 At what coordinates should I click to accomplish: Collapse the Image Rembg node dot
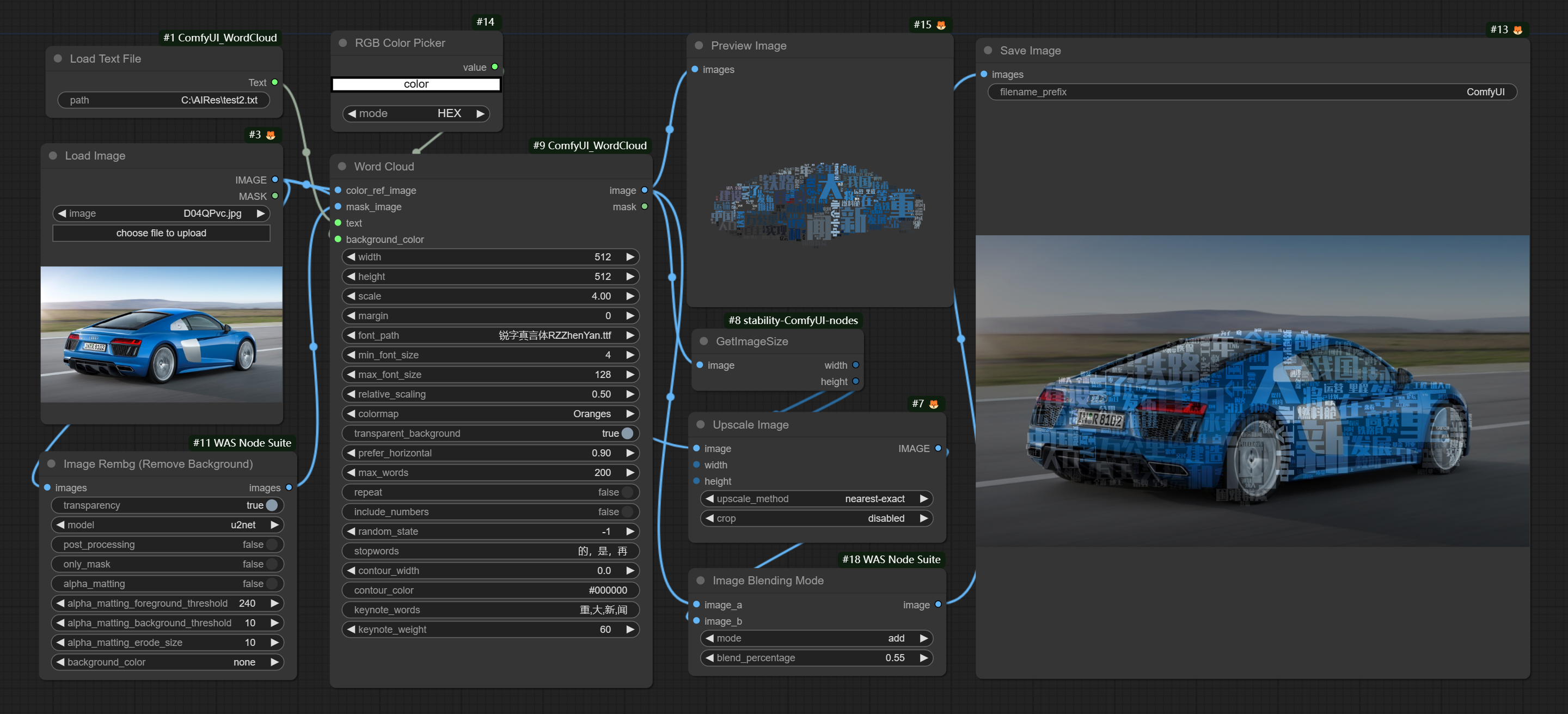52,463
